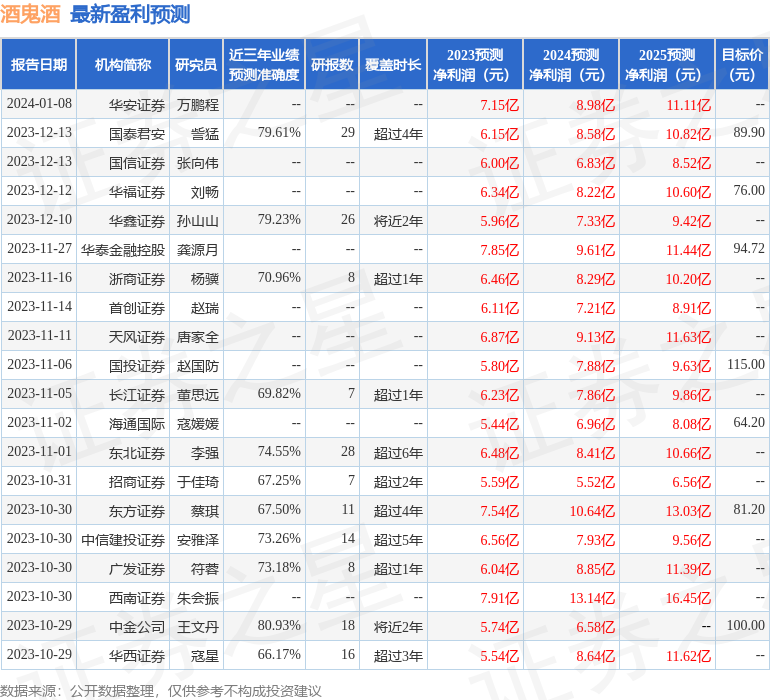This screenshot has height=700, width=770.
Task: Click the researcher name 赵瑞
Action: coord(205,308)
